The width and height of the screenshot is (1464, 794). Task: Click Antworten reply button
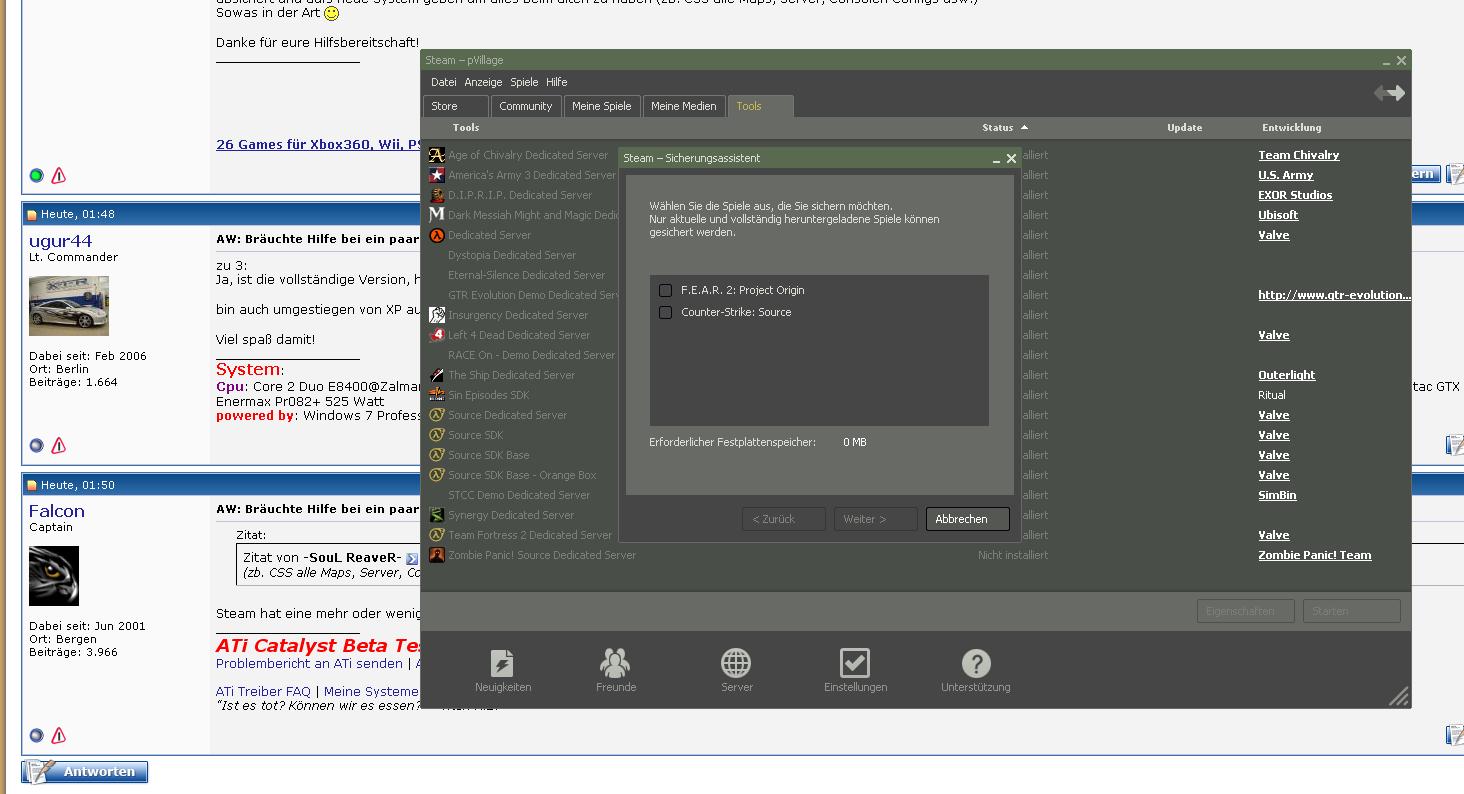click(x=85, y=772)
